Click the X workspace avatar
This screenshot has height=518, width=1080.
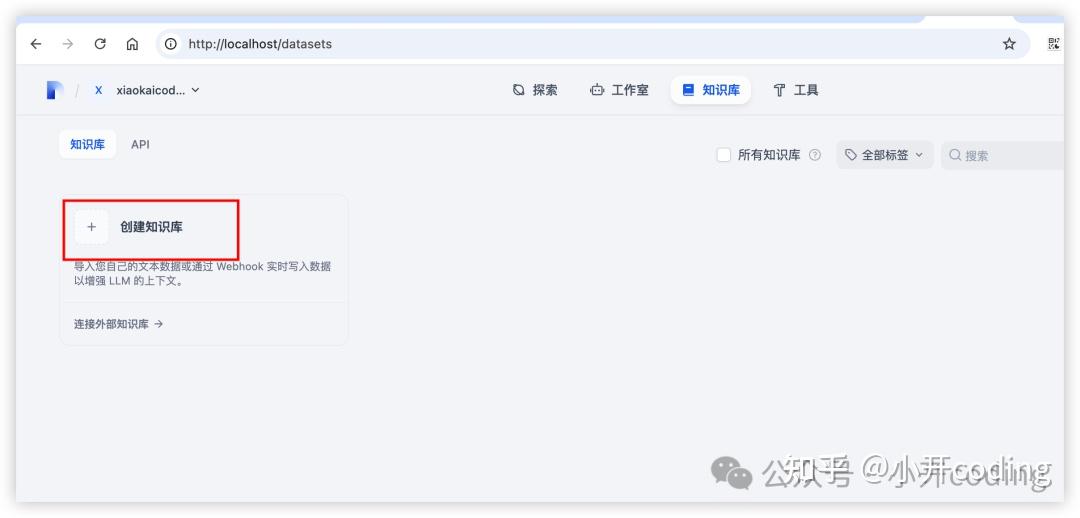pyautogui.click(x=98, y=90)
